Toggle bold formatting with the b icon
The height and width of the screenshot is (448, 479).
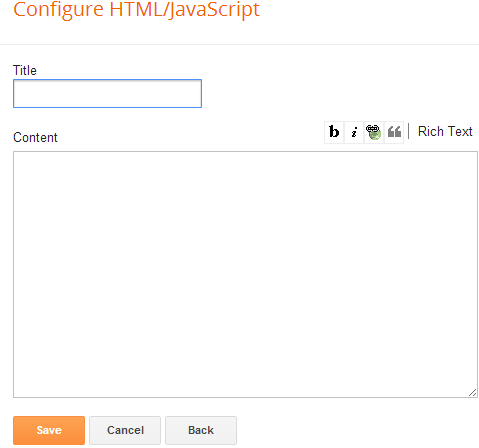click(334, 132)
